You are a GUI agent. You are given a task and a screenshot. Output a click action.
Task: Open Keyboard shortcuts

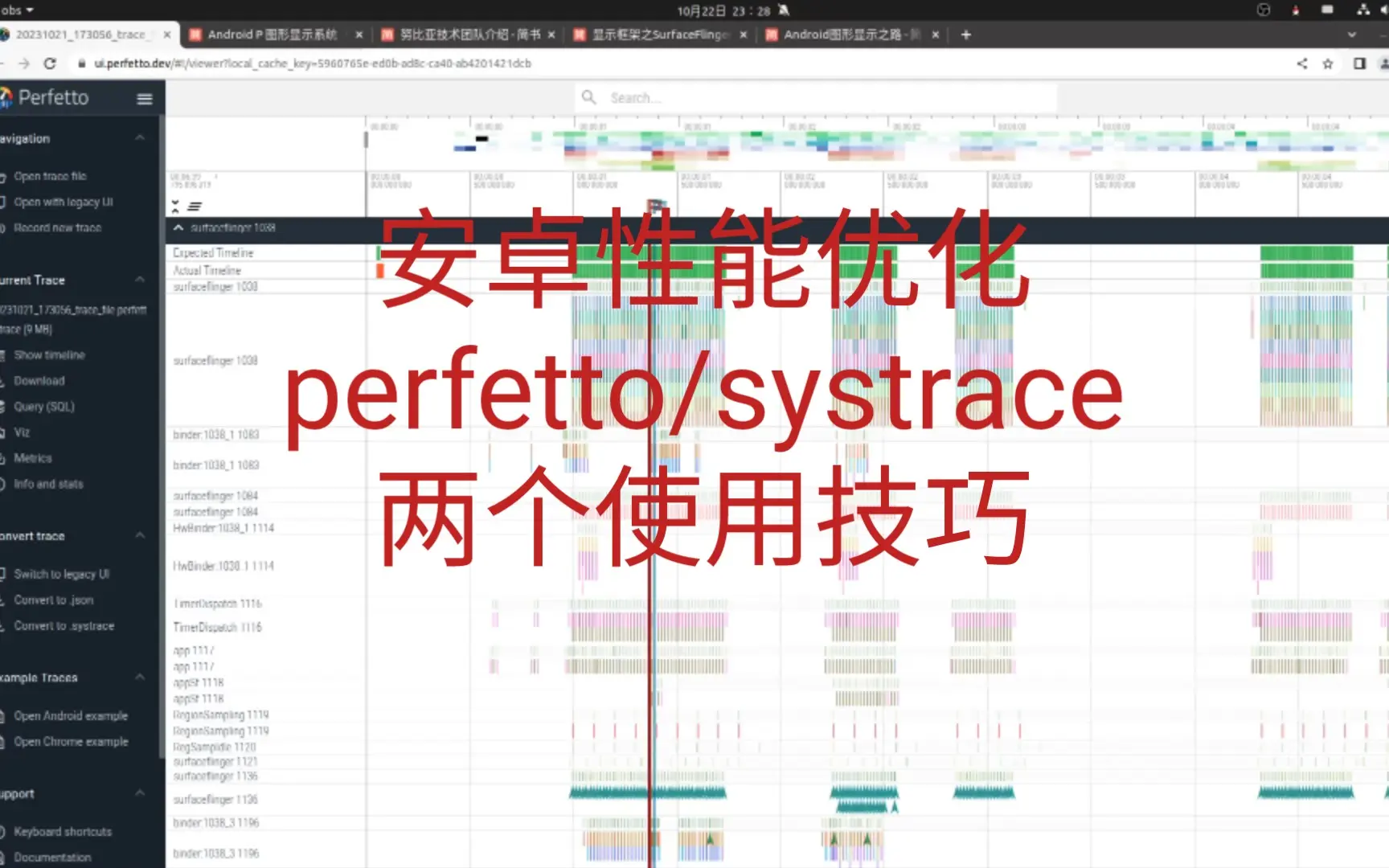(63, 831)
